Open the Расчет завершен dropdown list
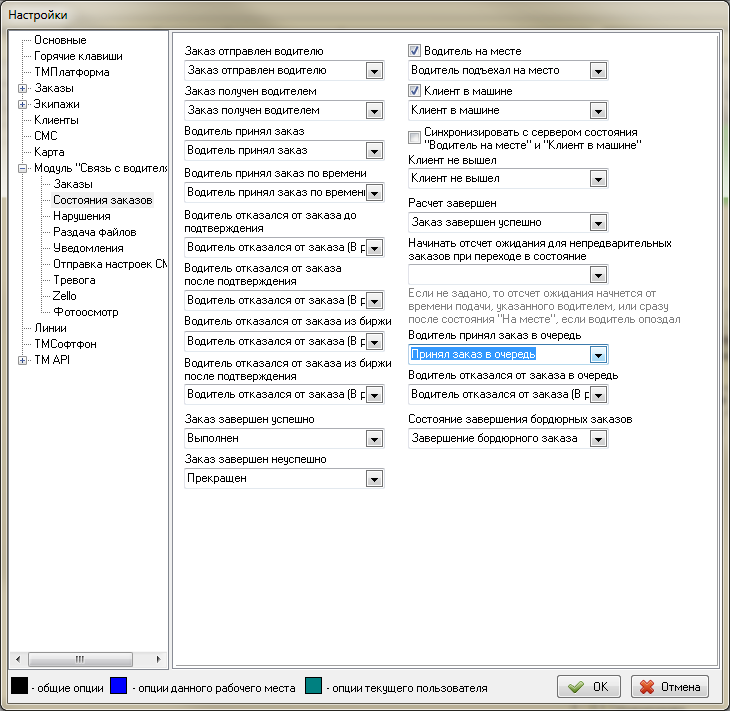730x711 pixels. tap(598, 222)
